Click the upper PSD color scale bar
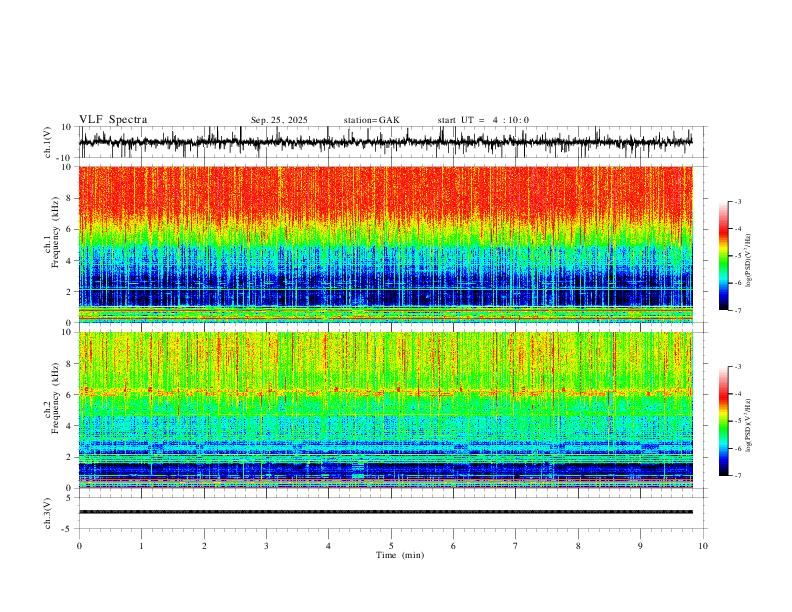Image resolution: width=792 pixels, height=612 pixels. [x=724, y=256]
